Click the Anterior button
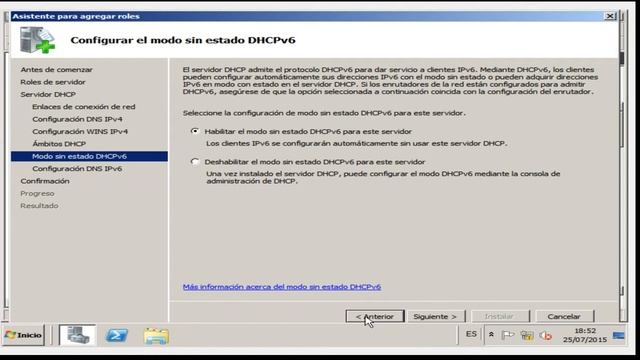Screen dimensions: 640x360 click(375, 316)
